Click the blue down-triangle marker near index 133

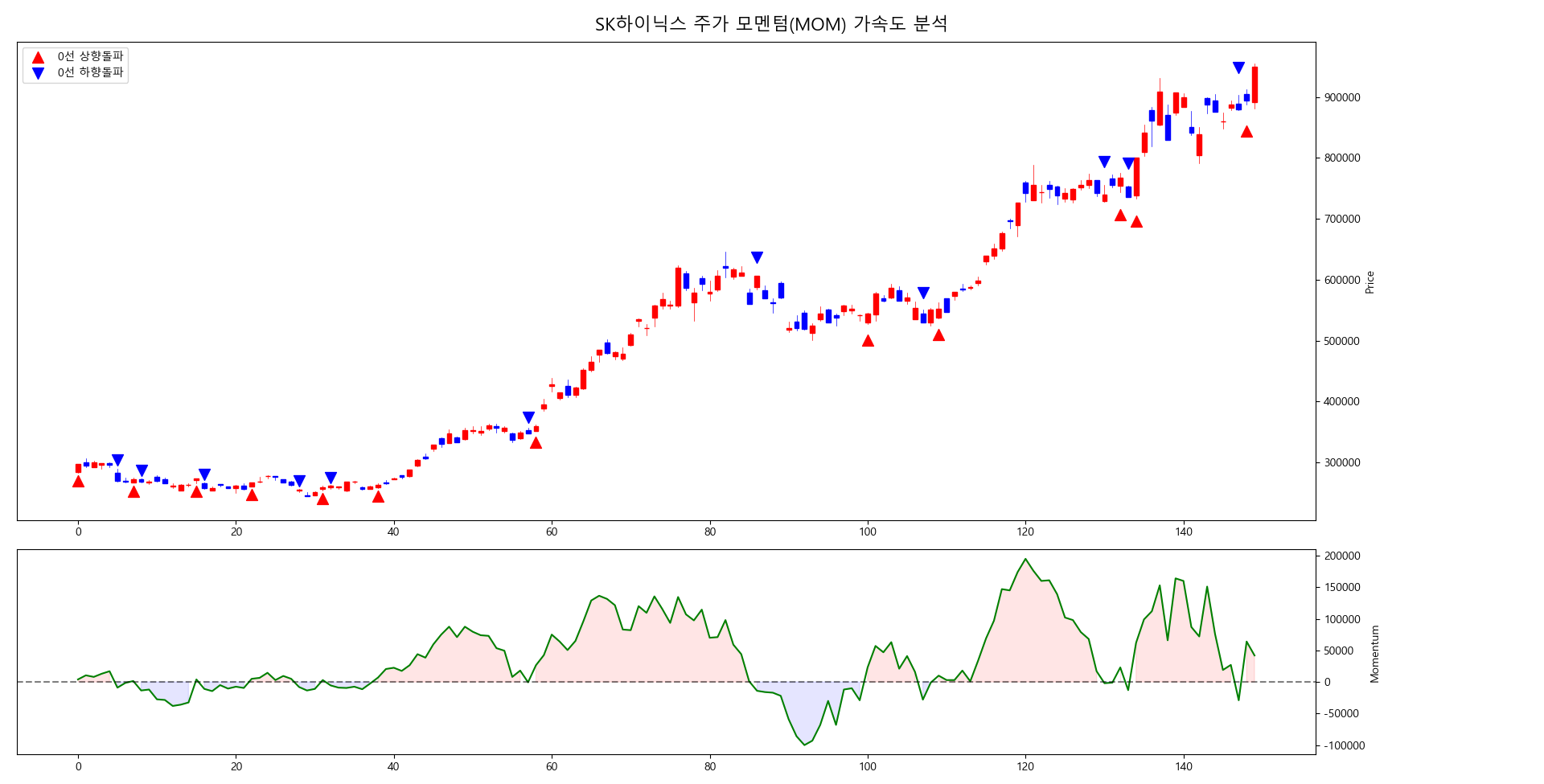tap(1128, 163)
